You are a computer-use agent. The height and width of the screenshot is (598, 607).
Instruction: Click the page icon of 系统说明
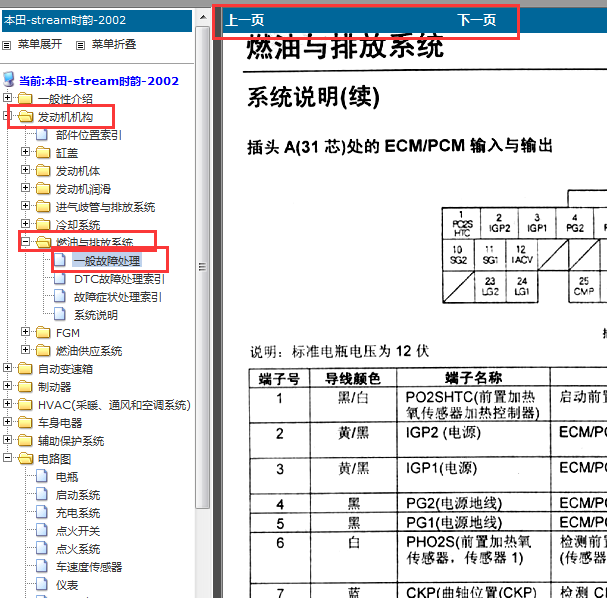pyautogui.click(x=60, y=314)
